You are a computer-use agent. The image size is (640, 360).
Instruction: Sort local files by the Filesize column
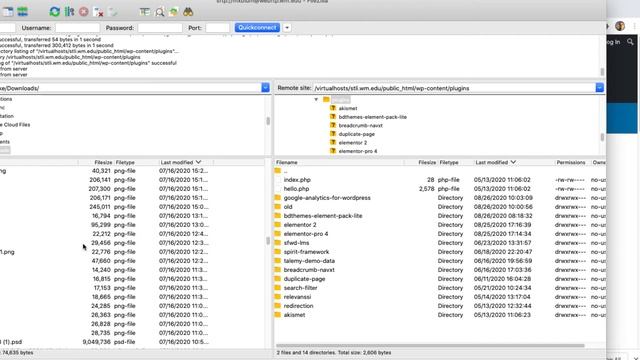click(x=95, y=162)
